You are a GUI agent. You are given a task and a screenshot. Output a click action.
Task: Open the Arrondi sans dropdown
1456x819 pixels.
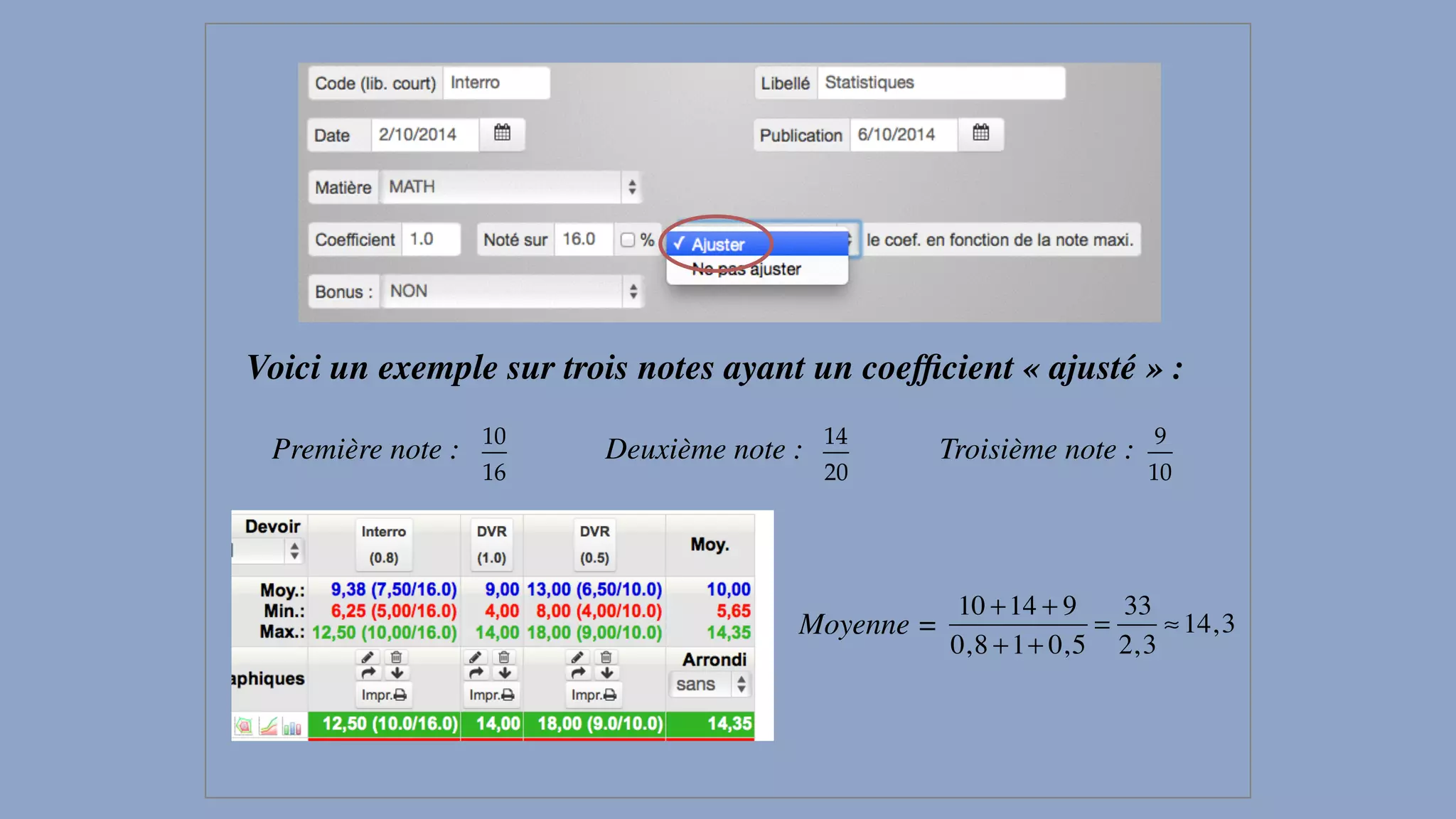[x=710, y=685]
